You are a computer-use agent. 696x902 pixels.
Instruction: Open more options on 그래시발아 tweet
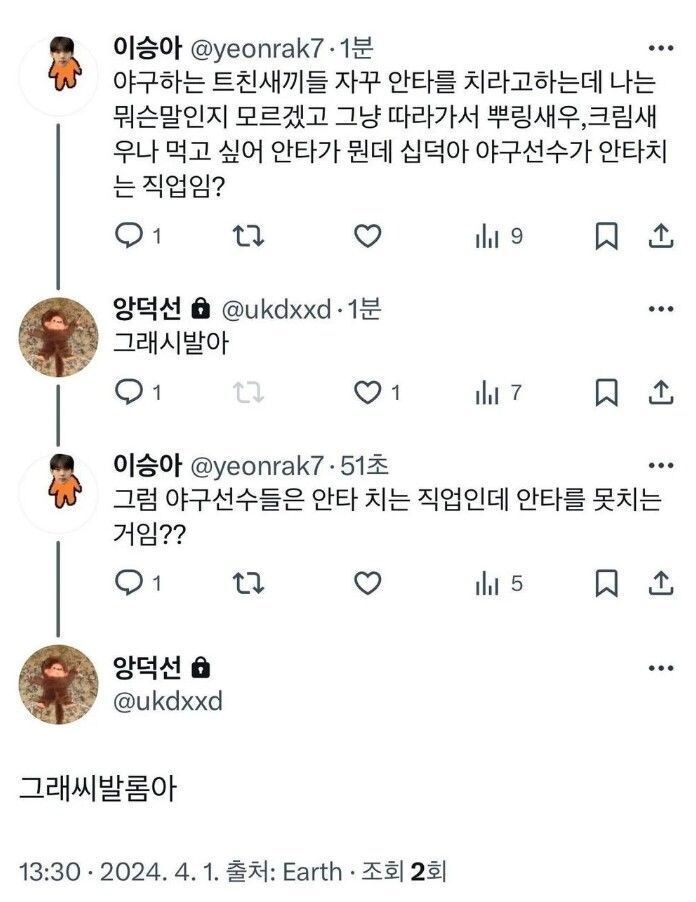point(661,309)
